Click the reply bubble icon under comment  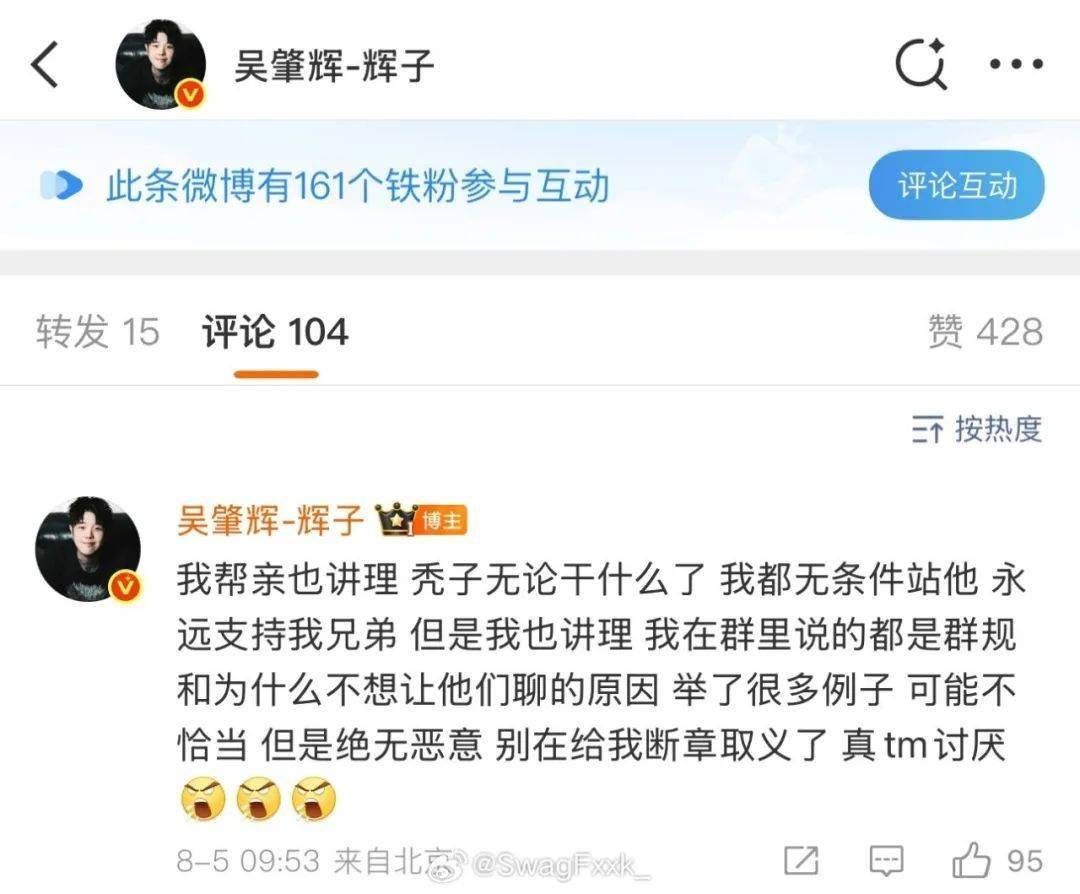(x=886, y=860)
